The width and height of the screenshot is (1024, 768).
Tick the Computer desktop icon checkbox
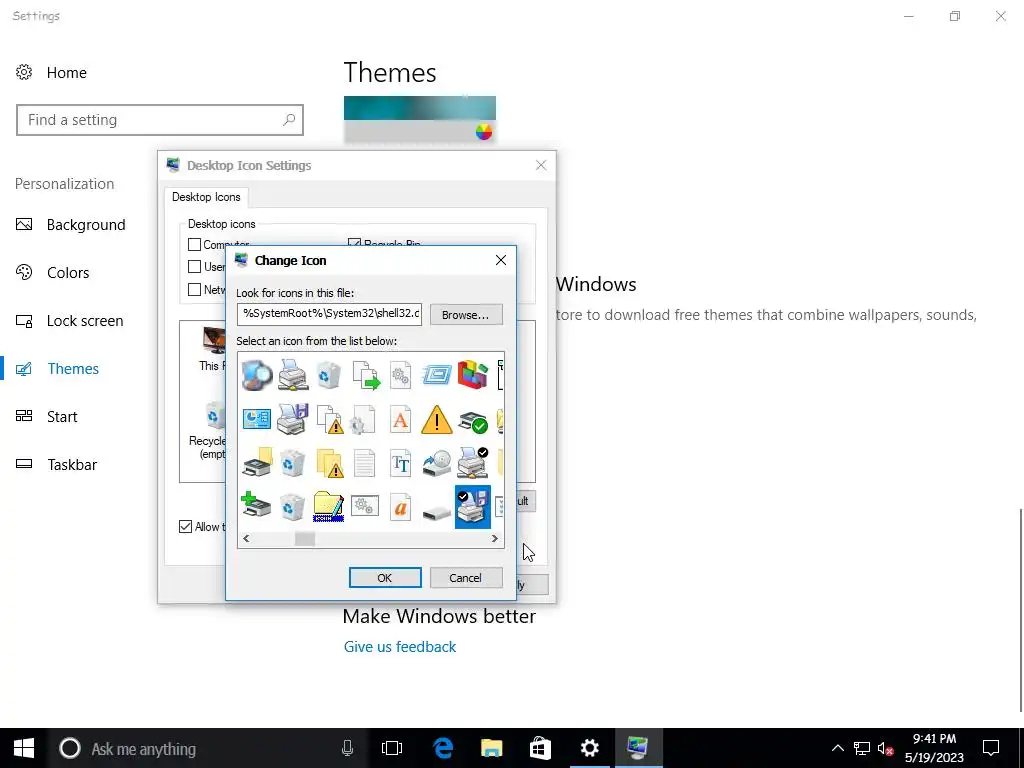[x=194, y=244]
